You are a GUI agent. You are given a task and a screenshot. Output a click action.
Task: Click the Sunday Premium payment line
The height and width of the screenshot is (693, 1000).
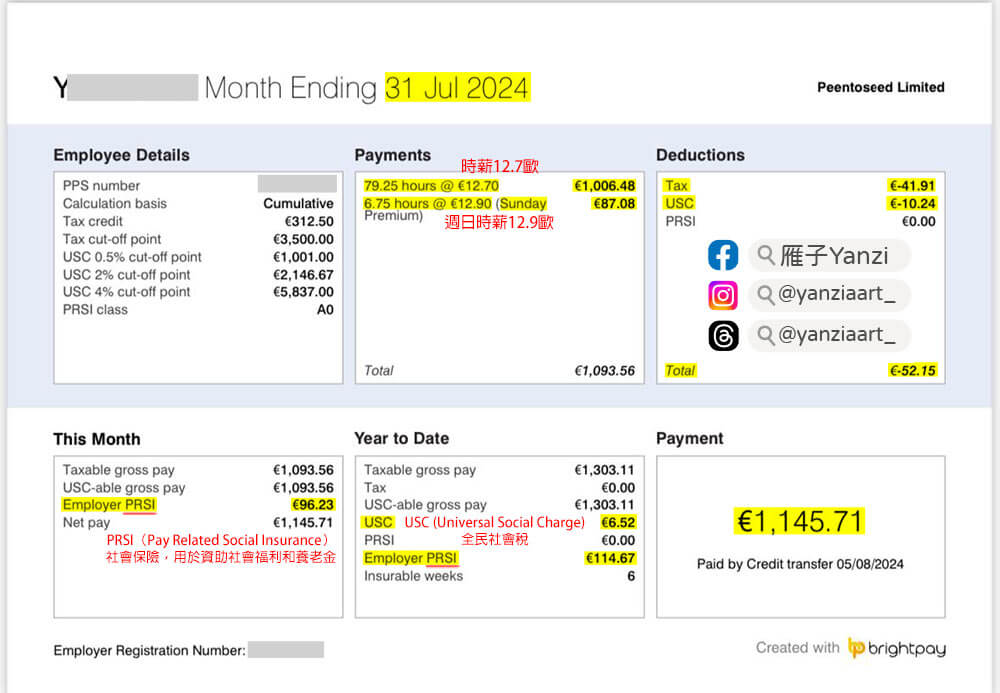coord(455,204)
